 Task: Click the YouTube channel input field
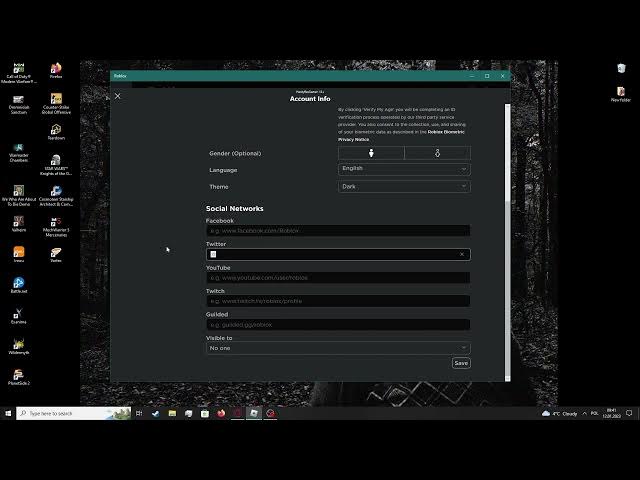[338, 278]
